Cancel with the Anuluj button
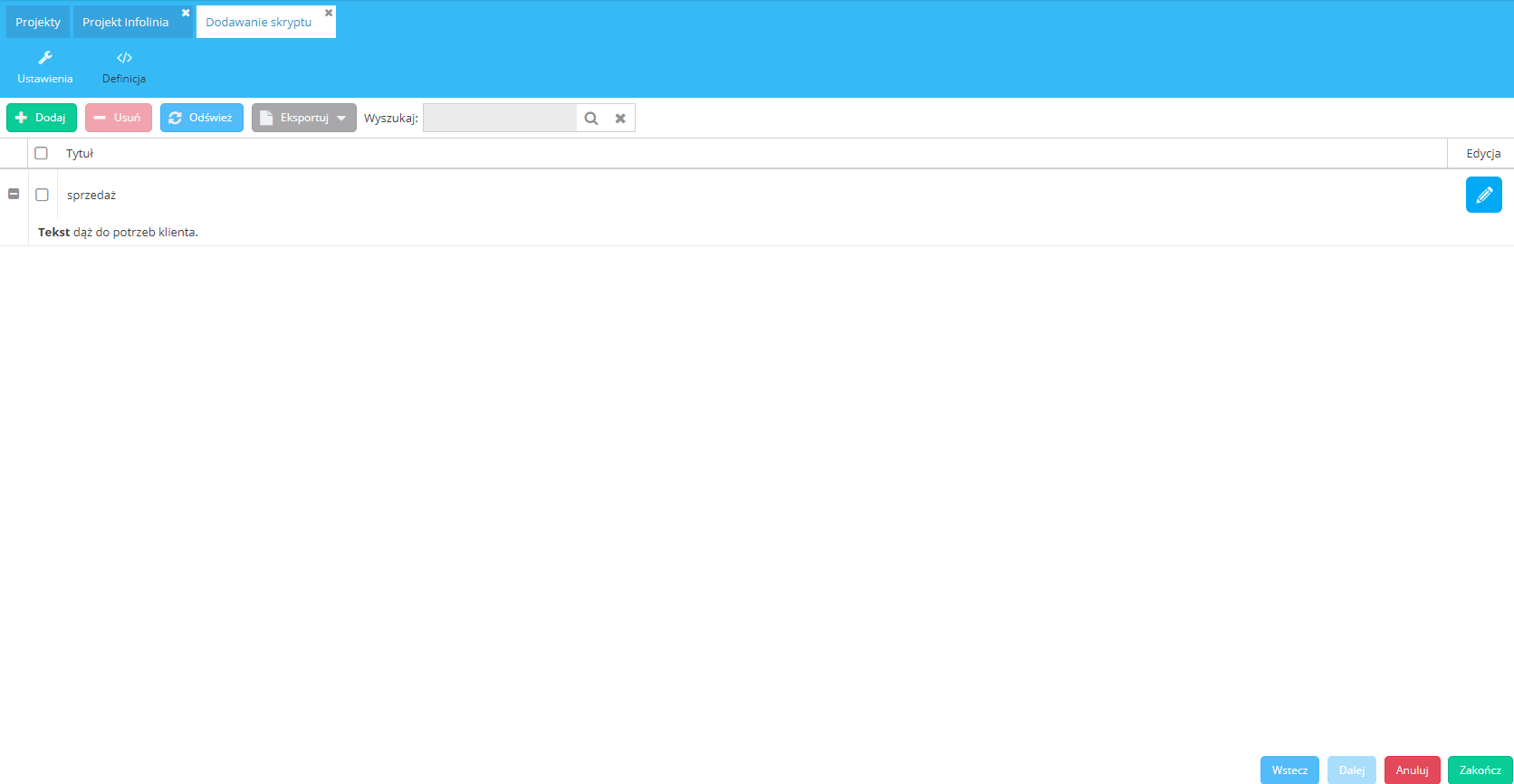 [1413, 770]
